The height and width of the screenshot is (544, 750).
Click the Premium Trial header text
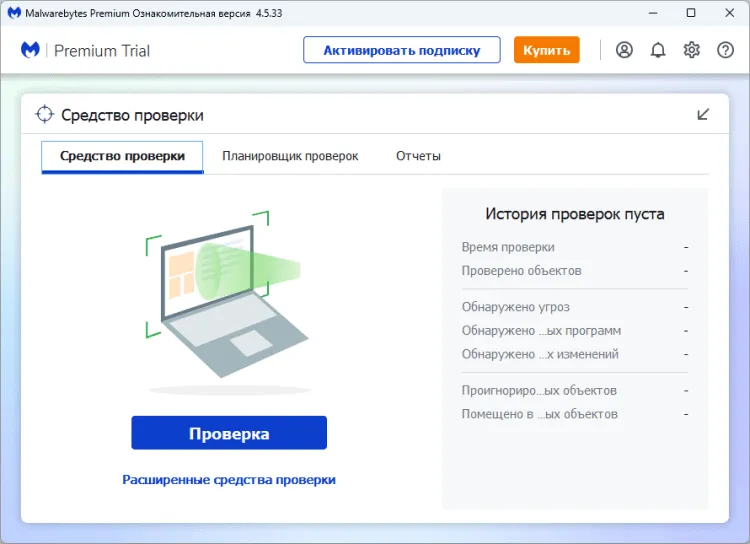tap(102, 51)
